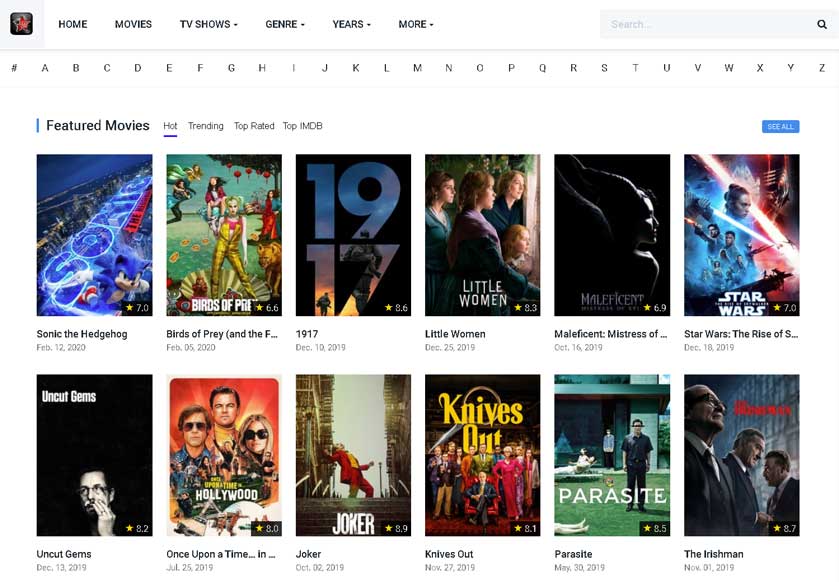Open the YEARS dropdown menu
This screenshot has height=582, width=839.
pyautogui.click(x=352, y=24)
